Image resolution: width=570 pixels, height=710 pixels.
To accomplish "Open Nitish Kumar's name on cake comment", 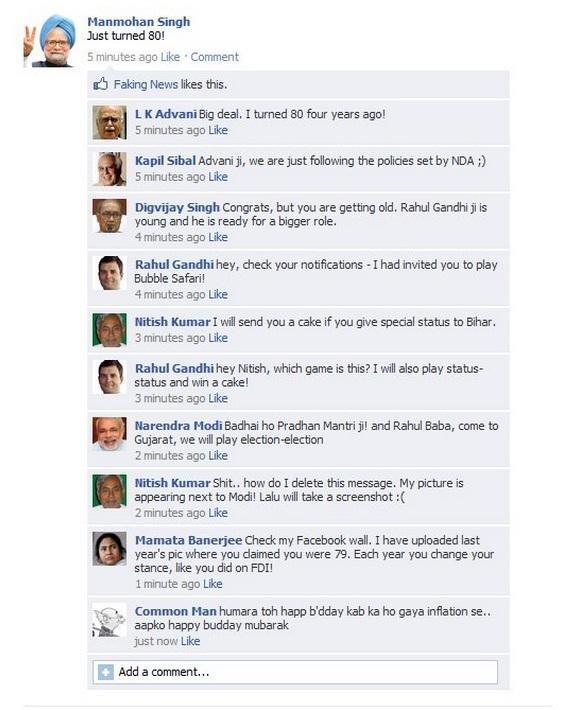I will (172, 322).
